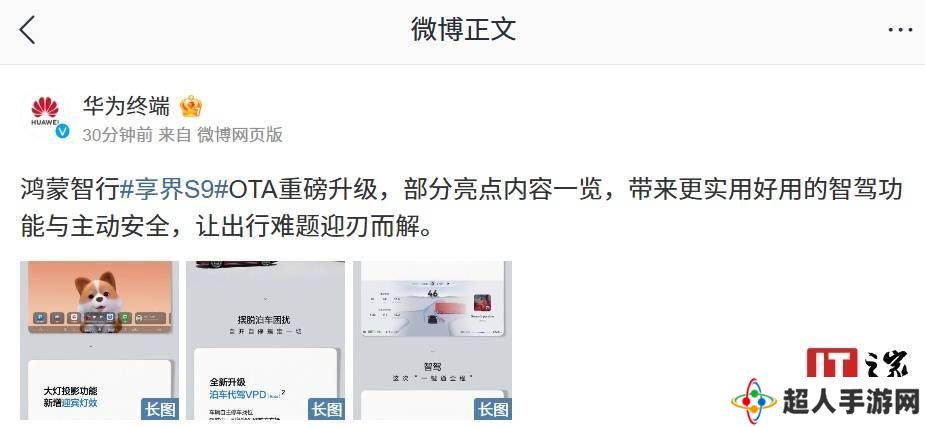Open the three-dot more options menu
Viewport: 925px width, 427px height.
pyautogui.click(x=901, y=29)
